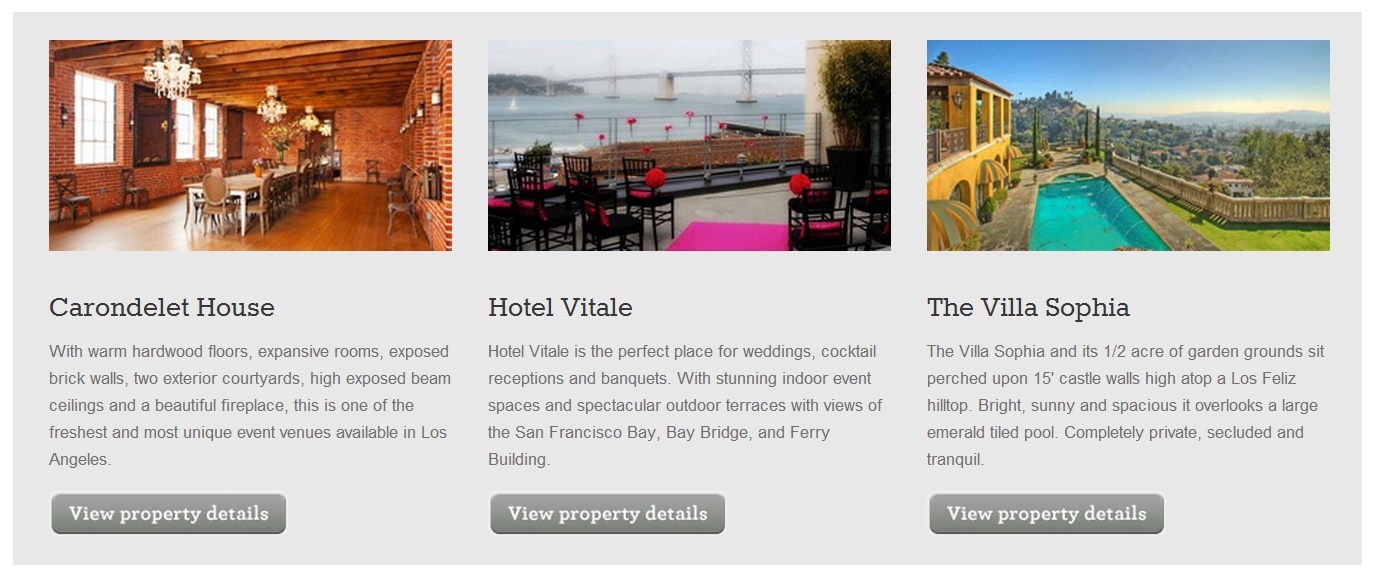Click the Carondelet House heading

click(x=162, y=307)
